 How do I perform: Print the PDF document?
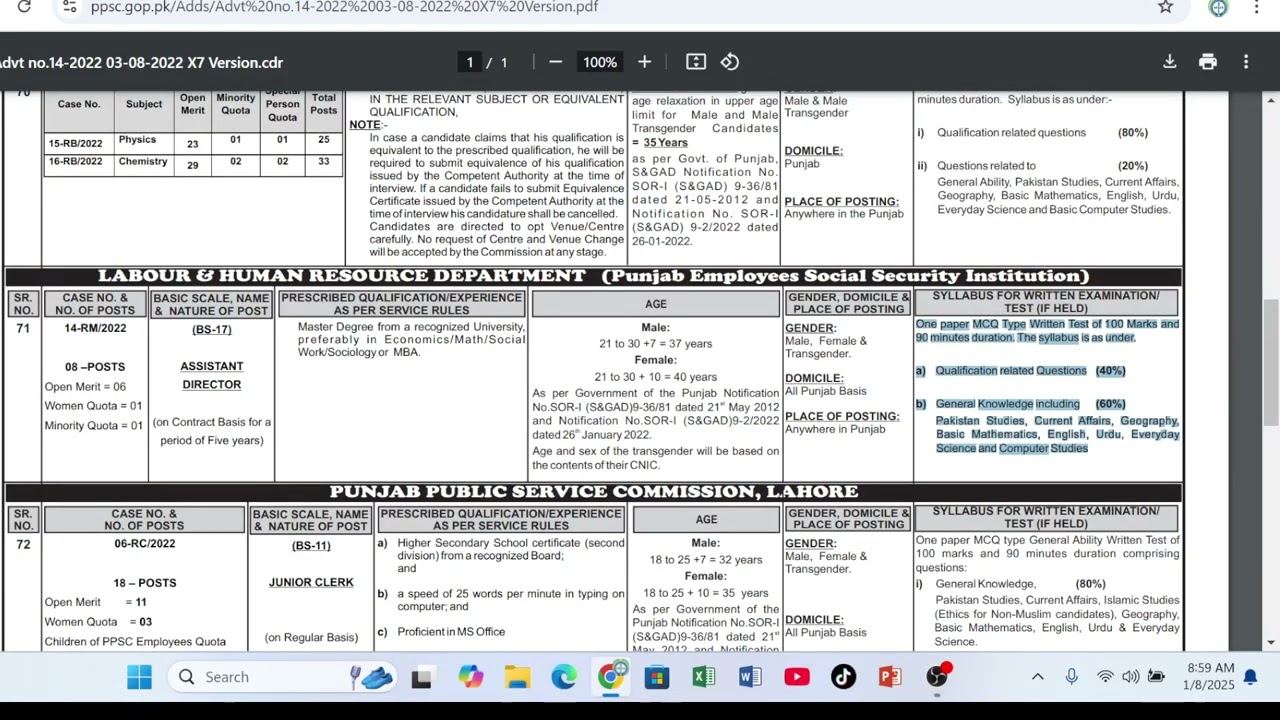[1208, 62]
